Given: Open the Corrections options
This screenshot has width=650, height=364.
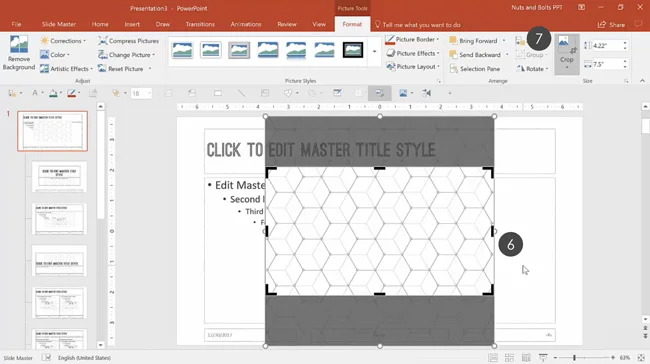Looking at the screenshot, I should (x=63, y=41).
